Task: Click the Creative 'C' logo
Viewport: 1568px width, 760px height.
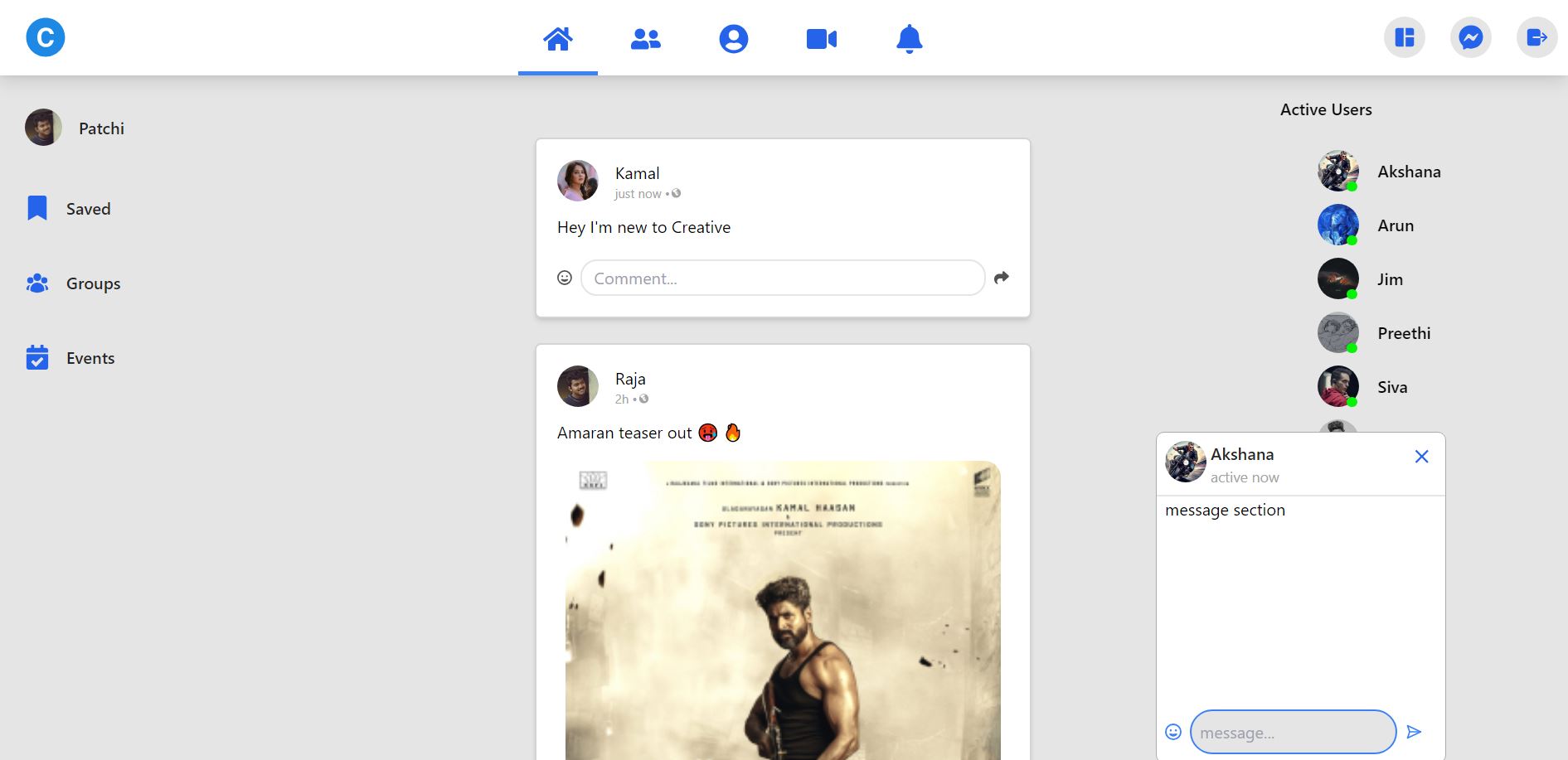Action: coord(46,37)
